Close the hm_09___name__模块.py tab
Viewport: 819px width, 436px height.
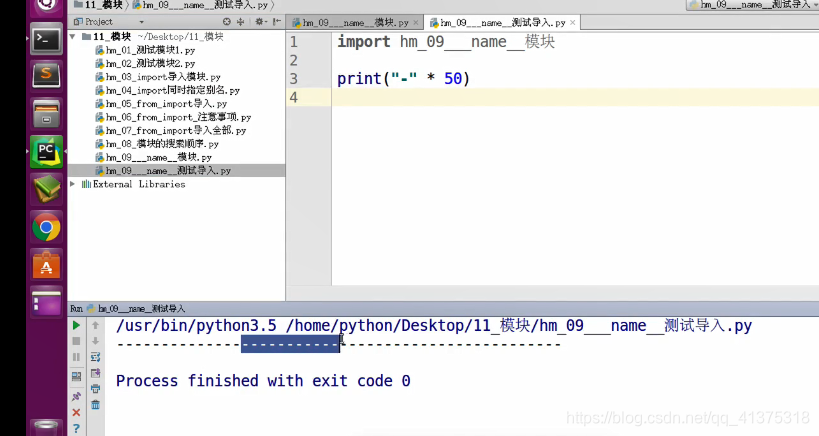click(x=416, y=22)
